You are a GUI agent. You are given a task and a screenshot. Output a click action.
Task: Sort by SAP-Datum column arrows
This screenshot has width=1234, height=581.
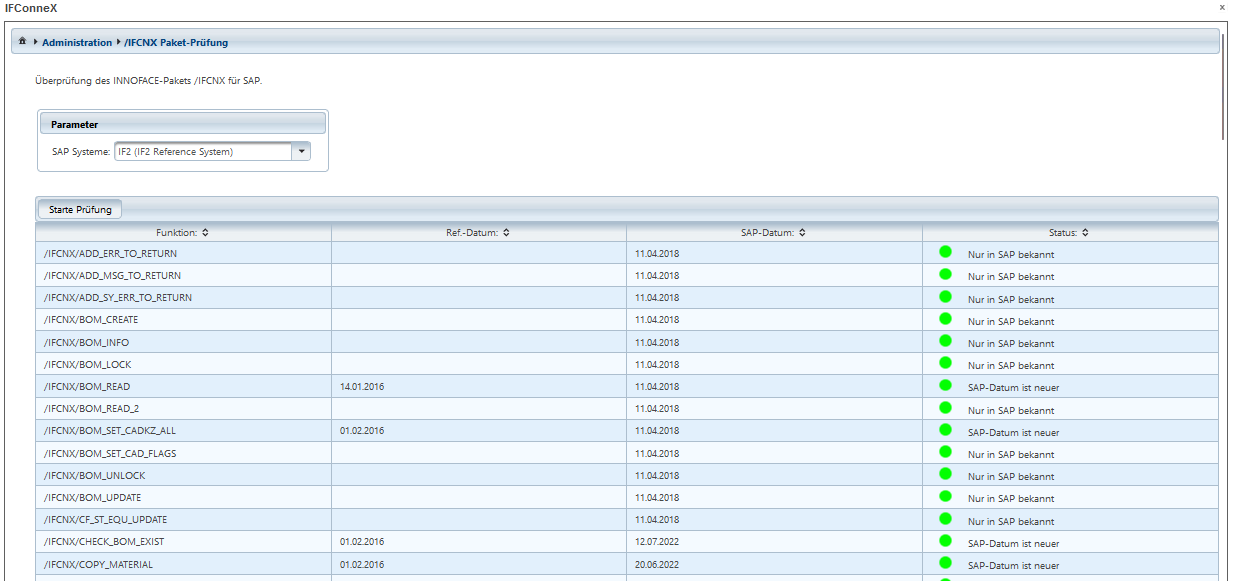click(802, 233)
